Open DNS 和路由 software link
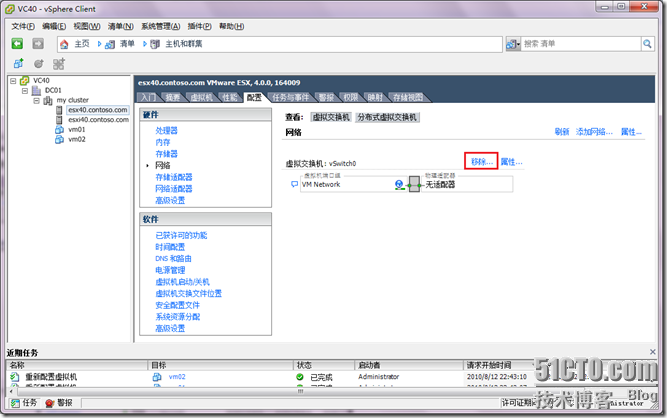The width and height of the screenshot is (667, 418). [173, 258]
